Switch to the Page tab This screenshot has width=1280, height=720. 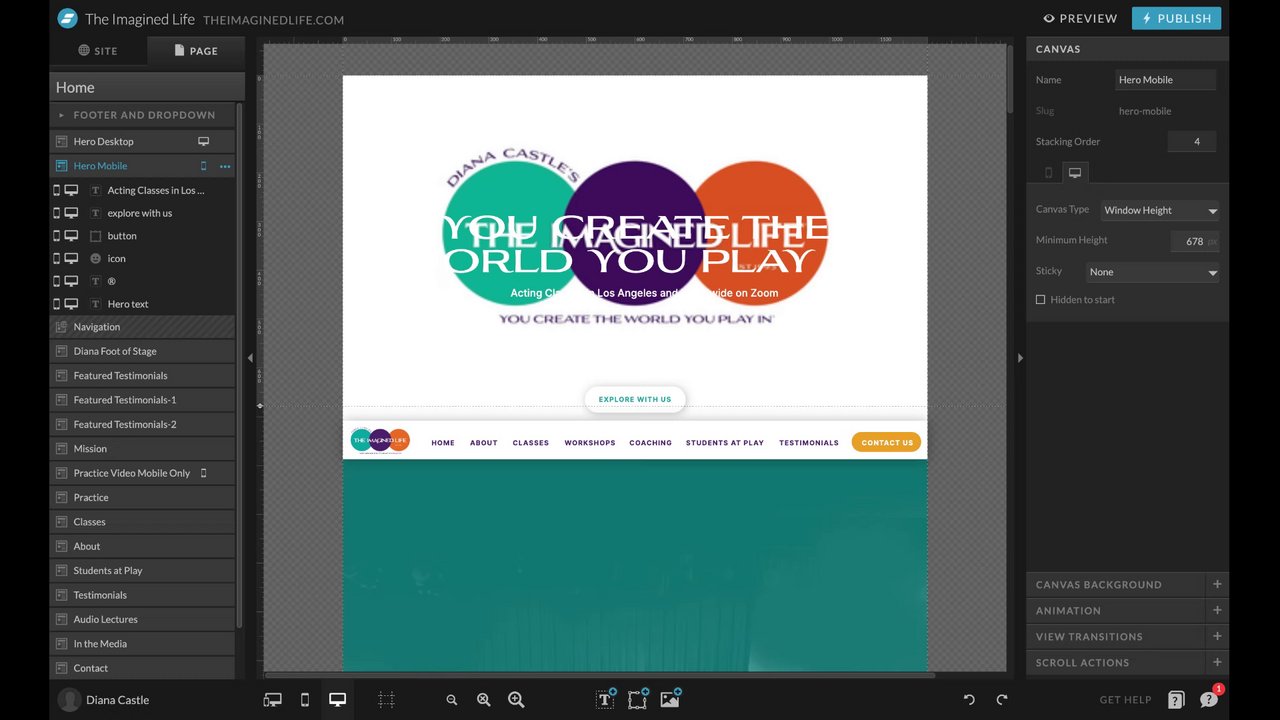tap(196, 51)
